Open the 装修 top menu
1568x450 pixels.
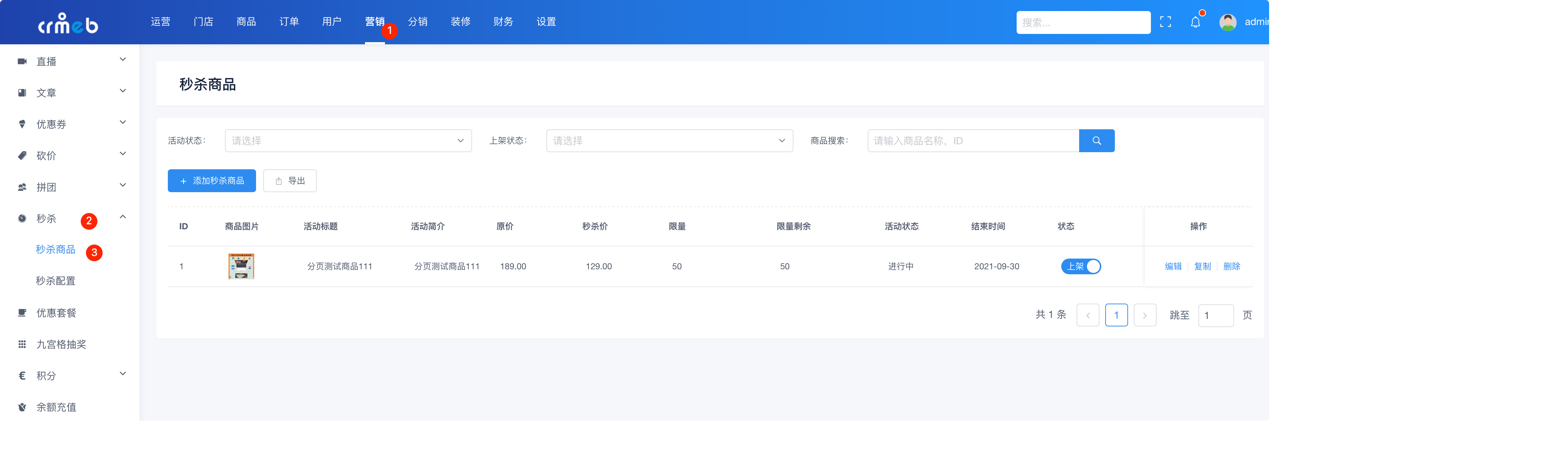click(460, 22)
